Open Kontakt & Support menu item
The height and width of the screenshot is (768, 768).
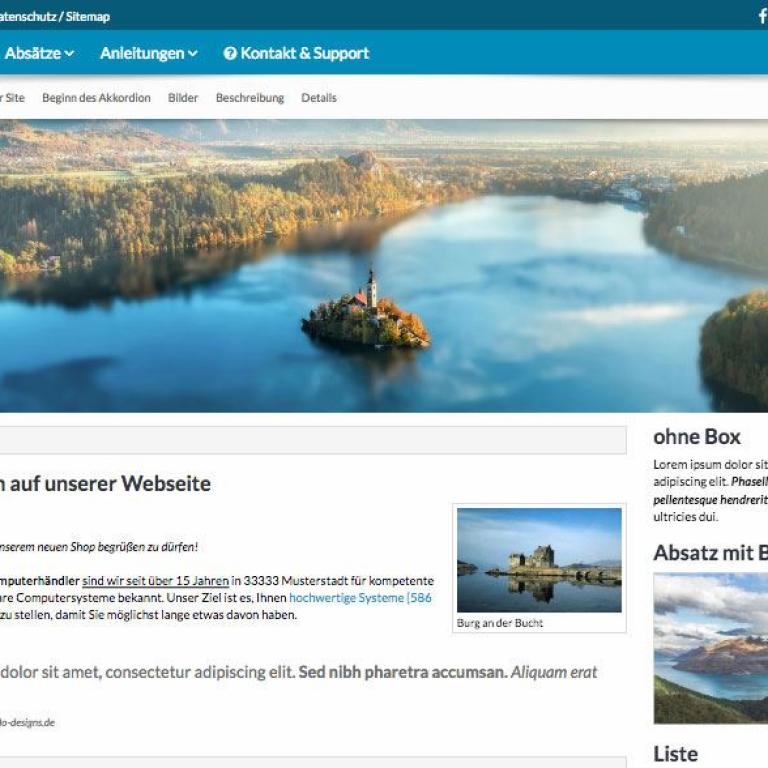(x=296, y=53)
